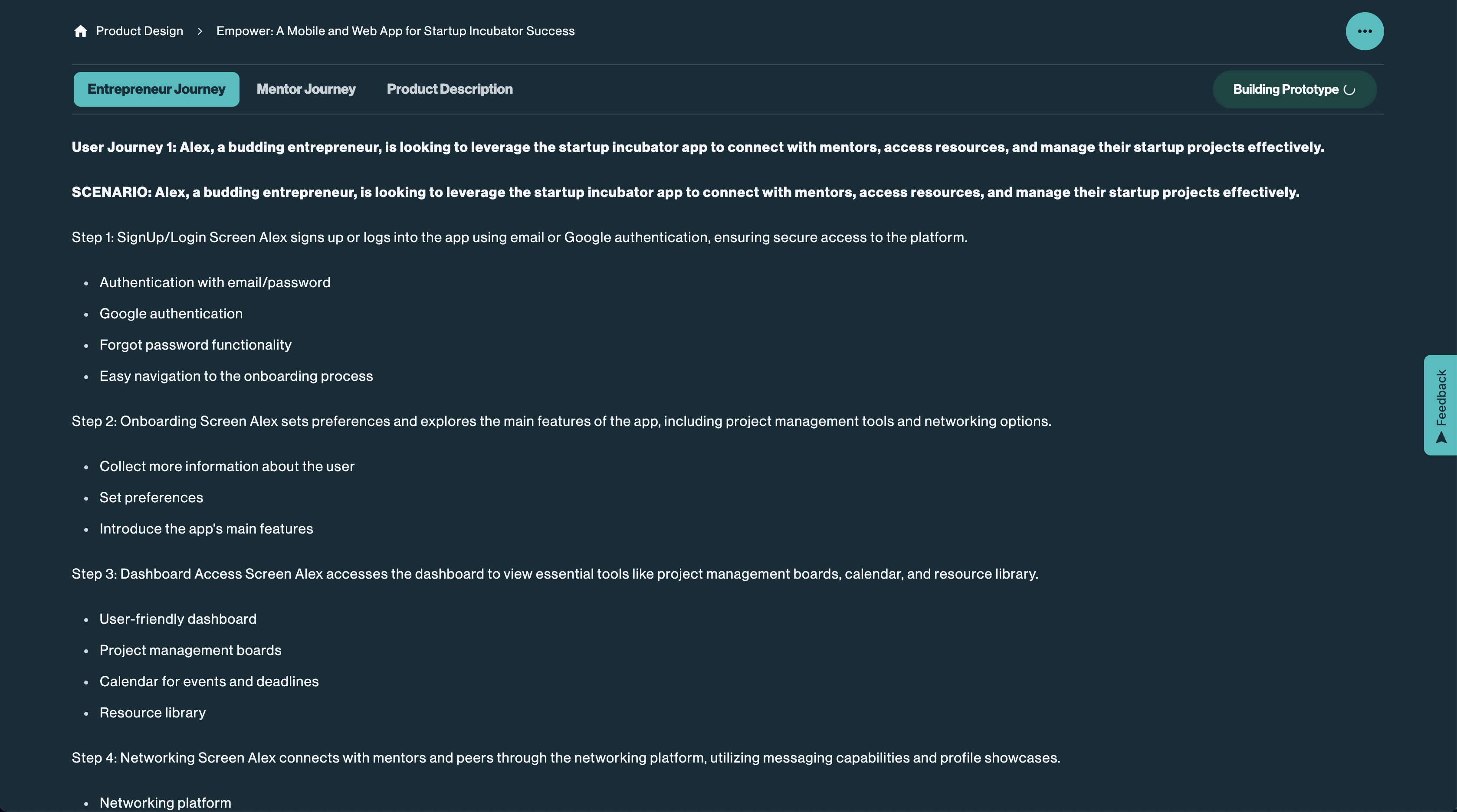The image size is (1457, 812).
Task: Click the Building Prototype loading spinner
Action: [1349, 90]
